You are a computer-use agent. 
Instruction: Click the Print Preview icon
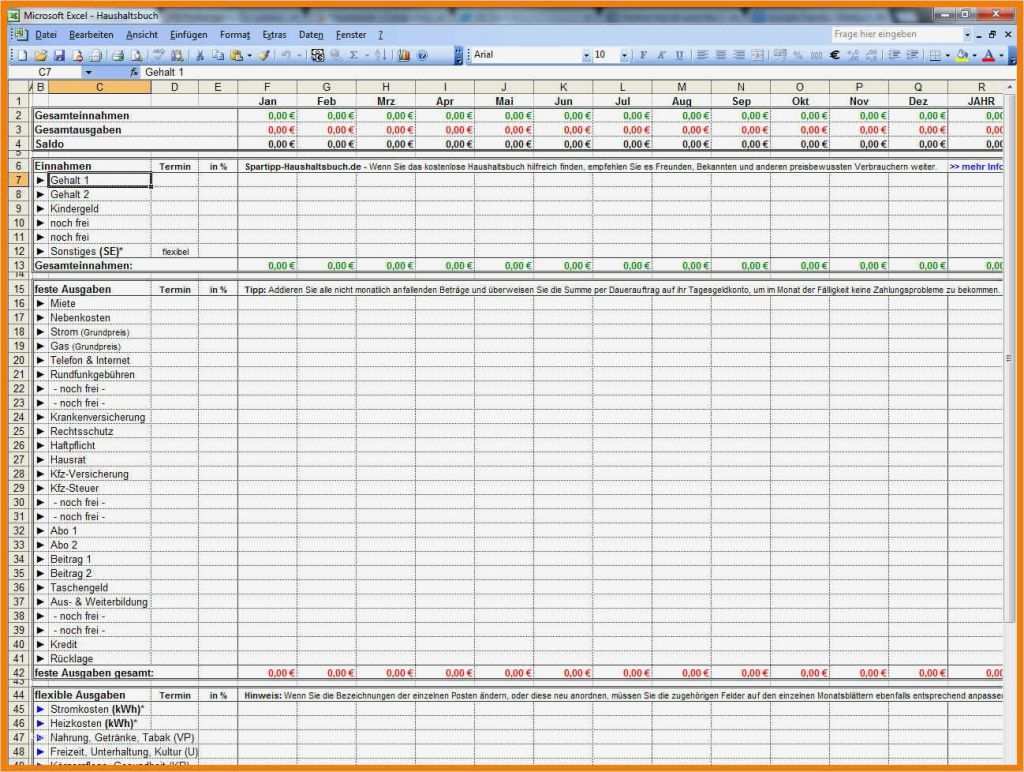pyautogui.click(x=136, y=54)
